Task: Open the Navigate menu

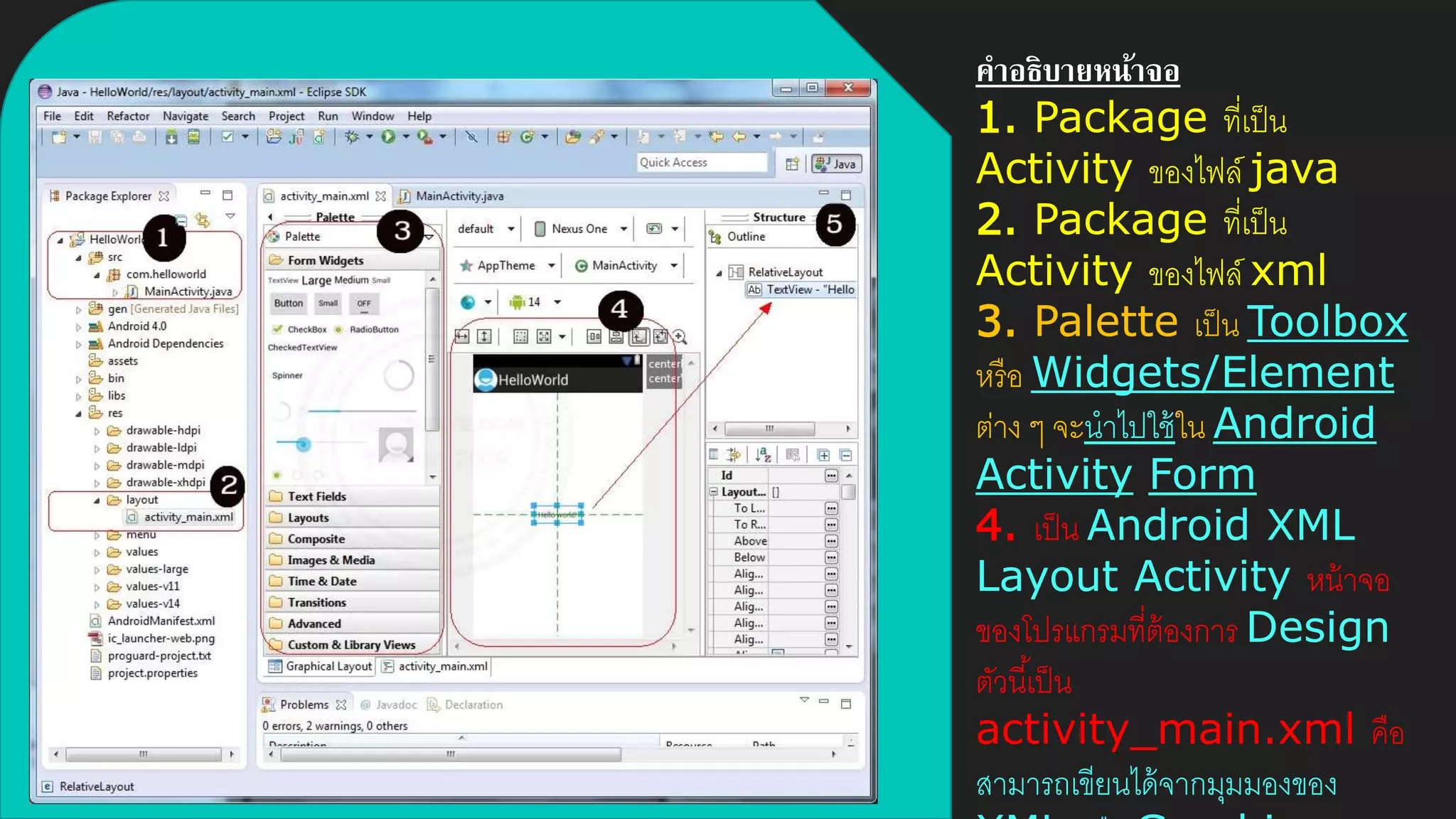Action: [186, 116]
